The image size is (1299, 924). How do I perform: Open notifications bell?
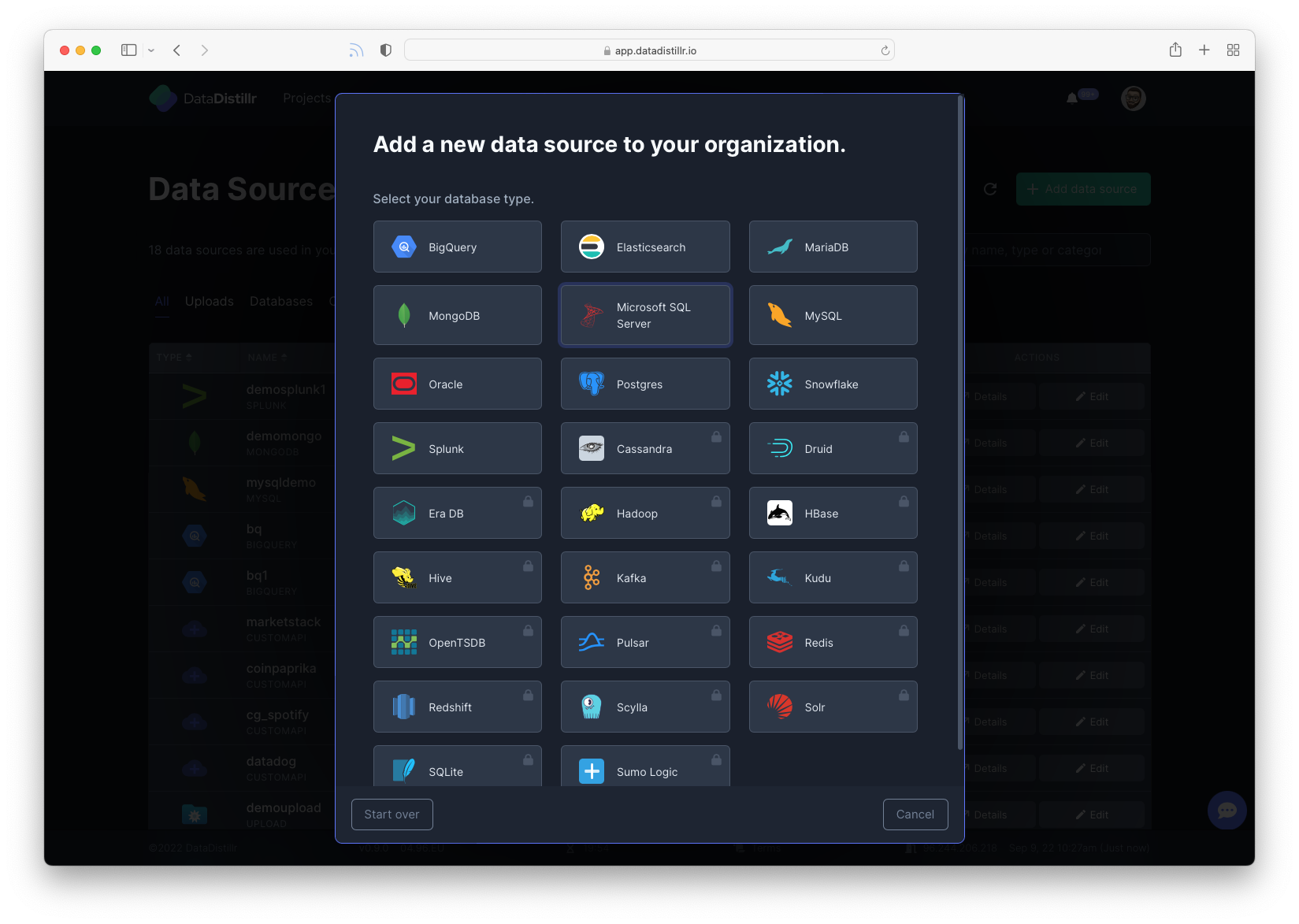pos(1072,98)
